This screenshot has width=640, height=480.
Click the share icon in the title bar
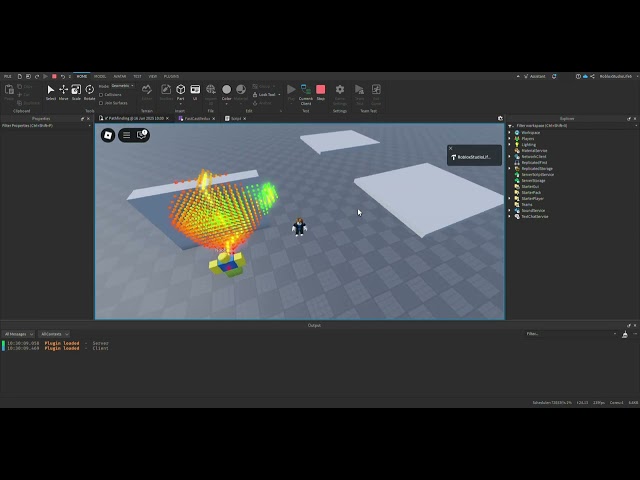(x=592, y=76)
